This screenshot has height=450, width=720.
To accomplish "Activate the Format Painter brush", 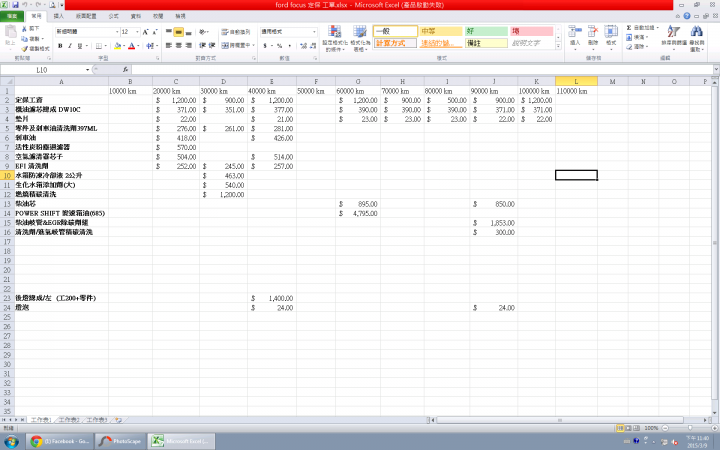I will 35,48.
